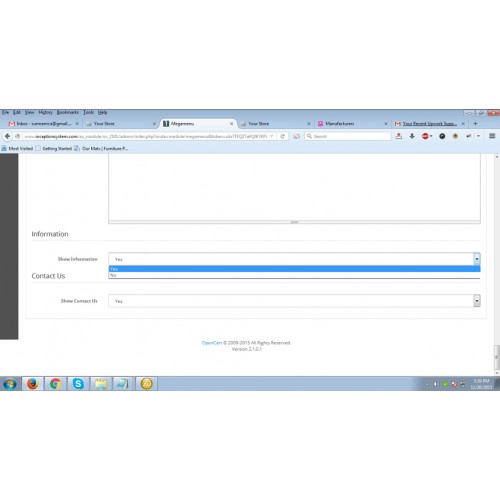Image resolution: width=500 pixels, height=500 pixels.
Task: Click the Firefox back arrow button
Action: point(7,136)
